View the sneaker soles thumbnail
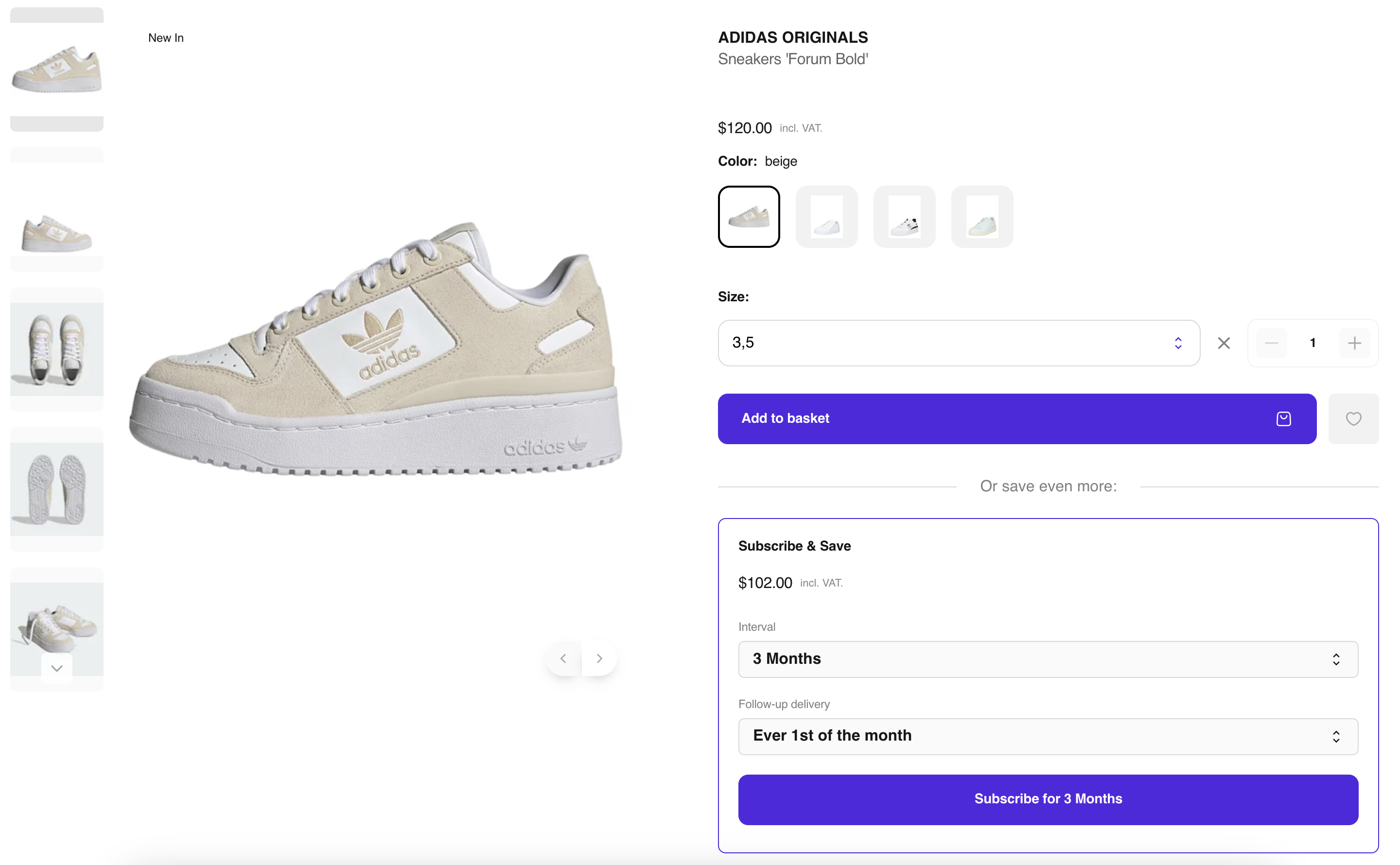This screenshot has width=1400, height=865. pos(57,489)
